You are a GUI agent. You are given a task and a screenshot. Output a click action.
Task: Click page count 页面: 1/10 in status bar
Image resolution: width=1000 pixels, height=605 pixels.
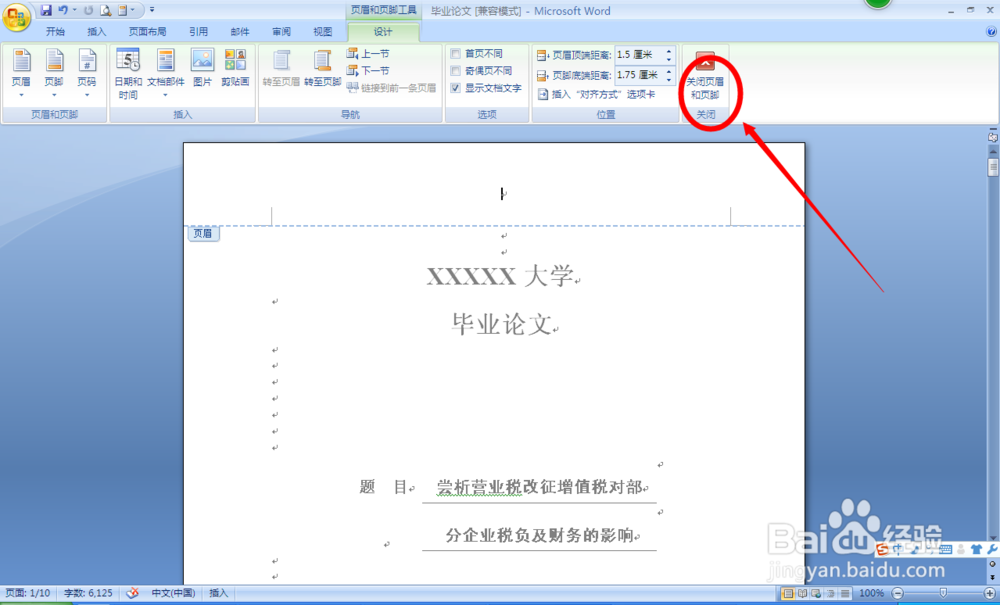coord(28,593)
